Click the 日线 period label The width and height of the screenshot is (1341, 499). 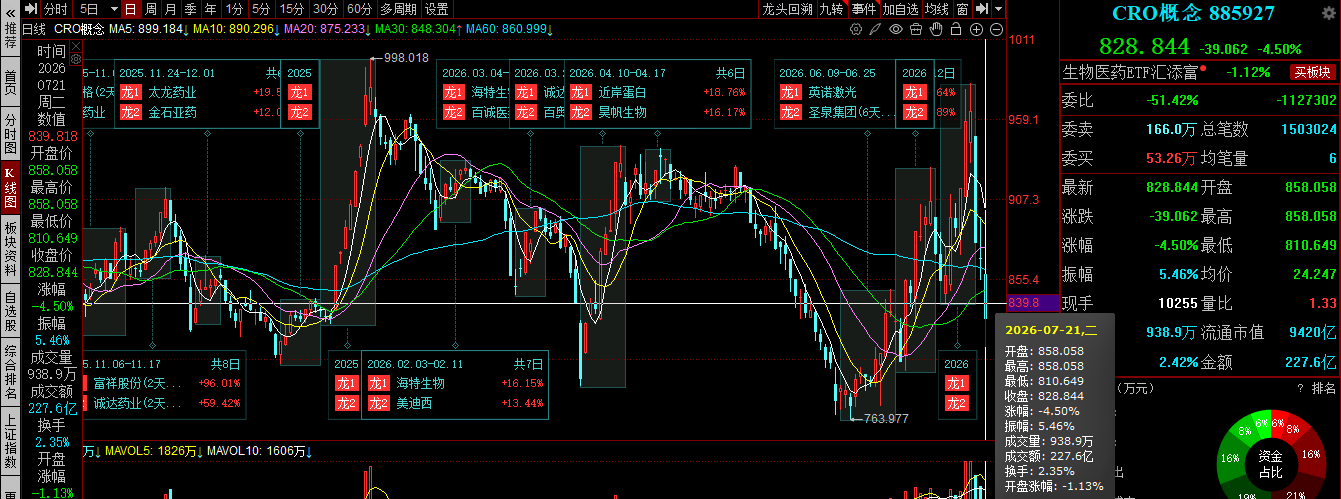(x=33, y=29)
